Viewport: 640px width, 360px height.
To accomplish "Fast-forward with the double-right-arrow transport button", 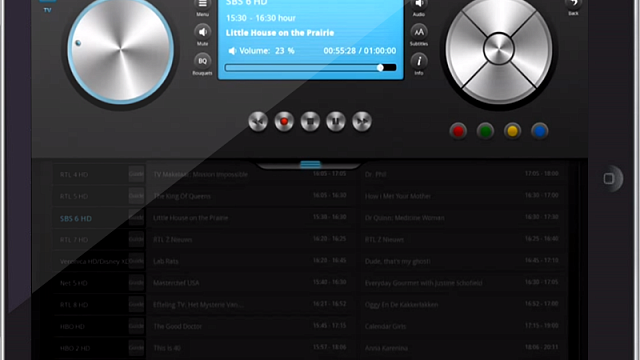I will (362, 122).
